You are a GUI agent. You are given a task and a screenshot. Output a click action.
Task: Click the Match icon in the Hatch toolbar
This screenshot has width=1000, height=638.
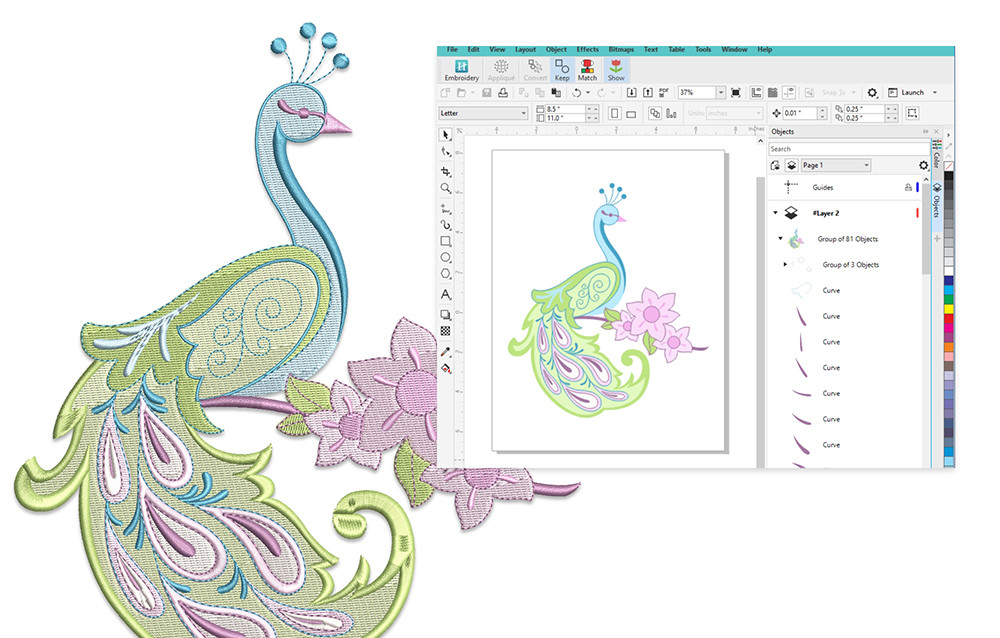[587, 68]
